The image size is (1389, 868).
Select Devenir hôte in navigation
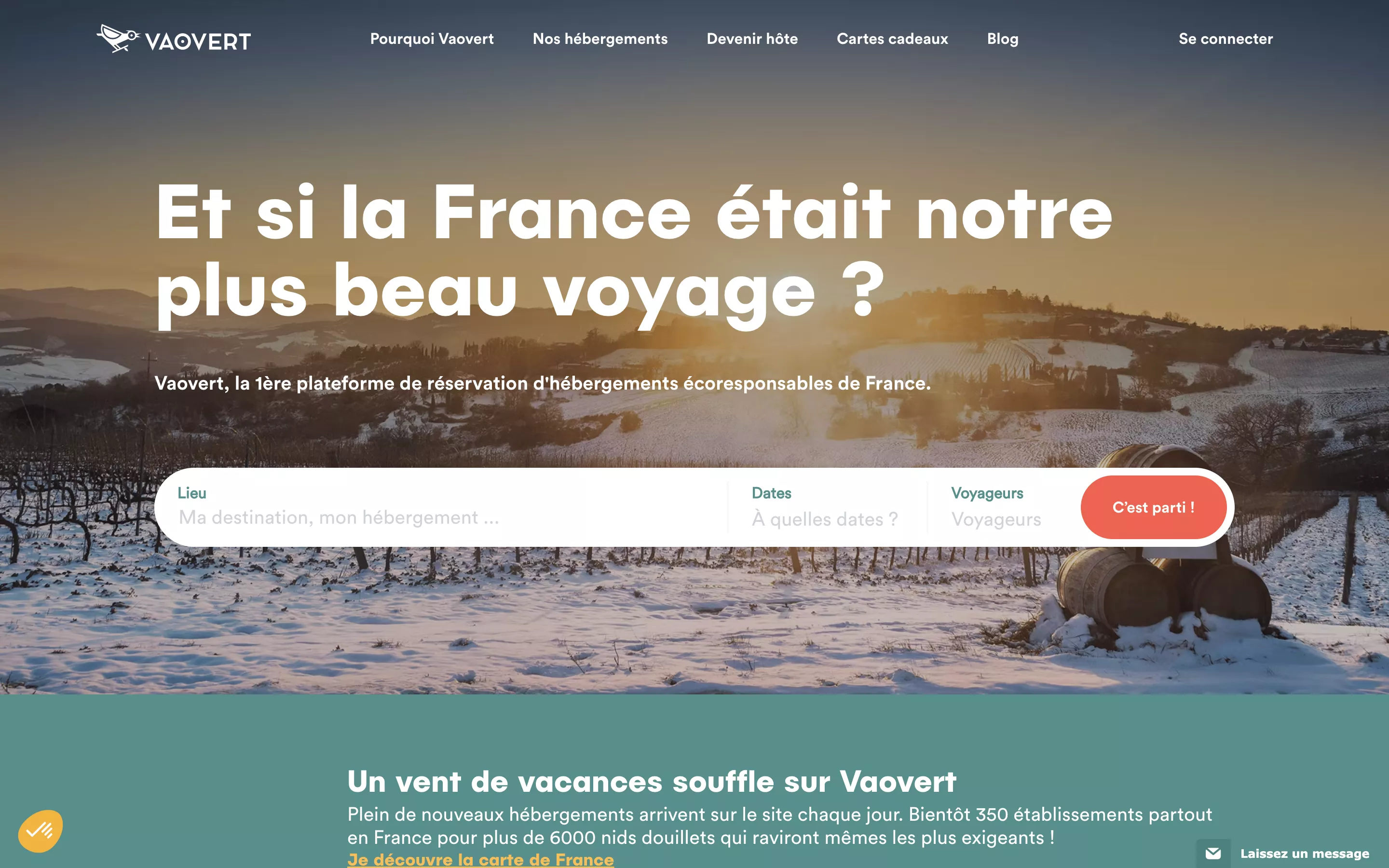click(752, 39)
